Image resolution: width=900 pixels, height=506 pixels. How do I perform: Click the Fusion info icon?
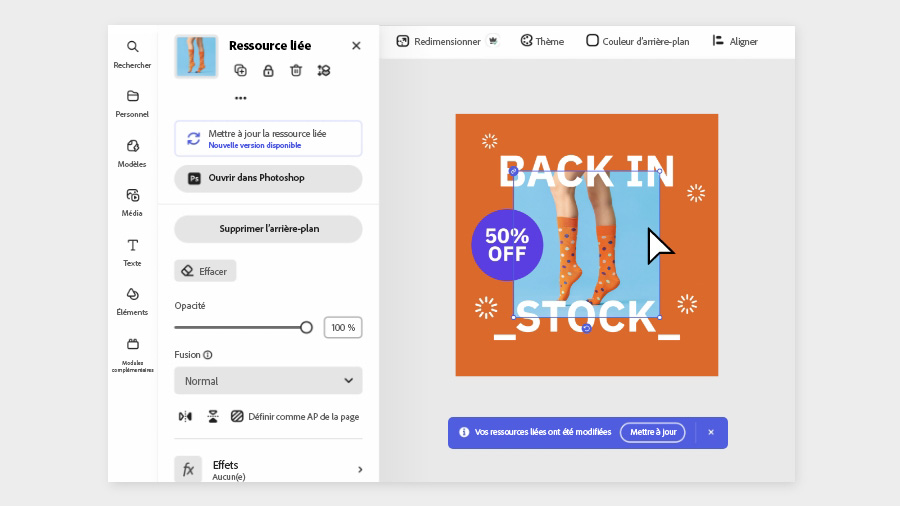click(208, 355)
